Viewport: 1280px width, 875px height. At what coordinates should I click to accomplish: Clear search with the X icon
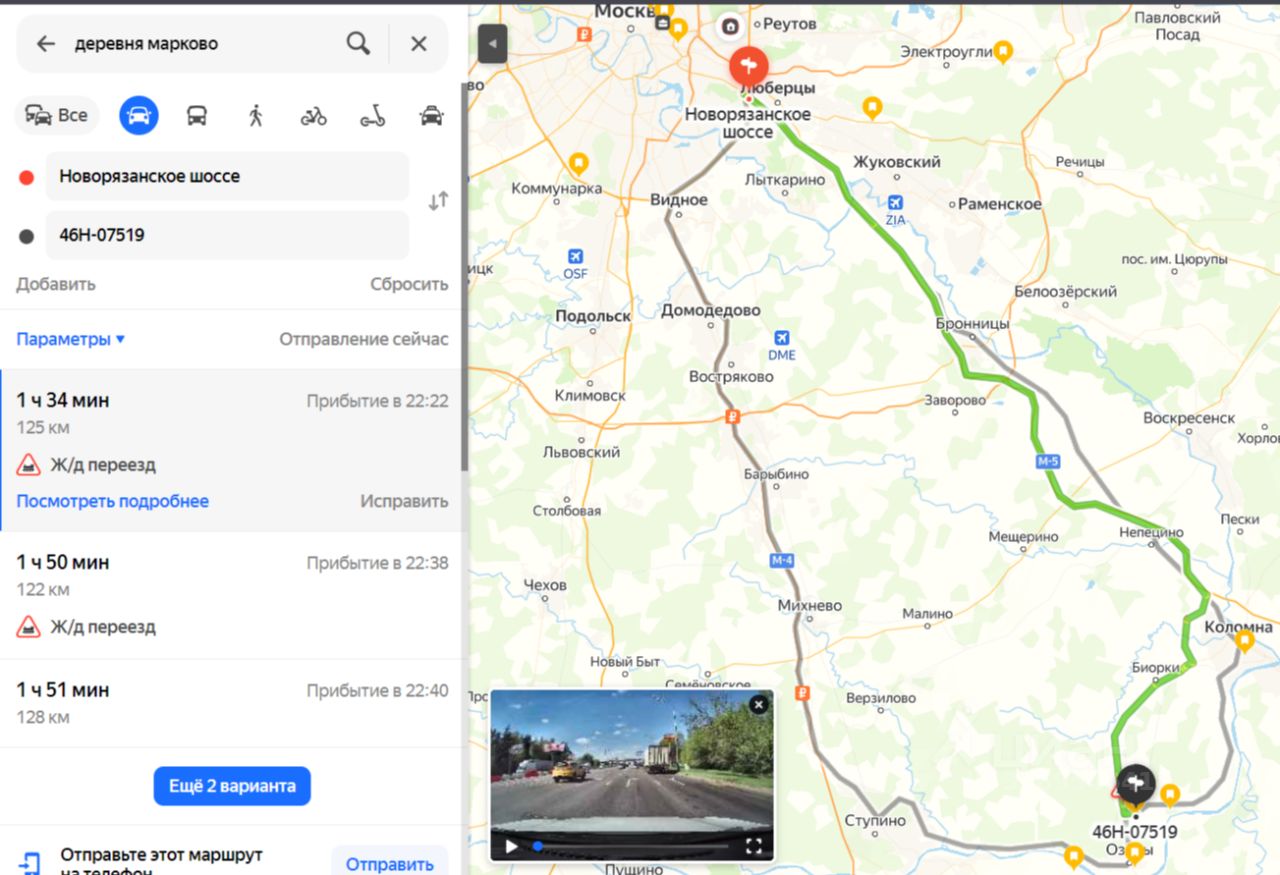click(x=419, y=43)
